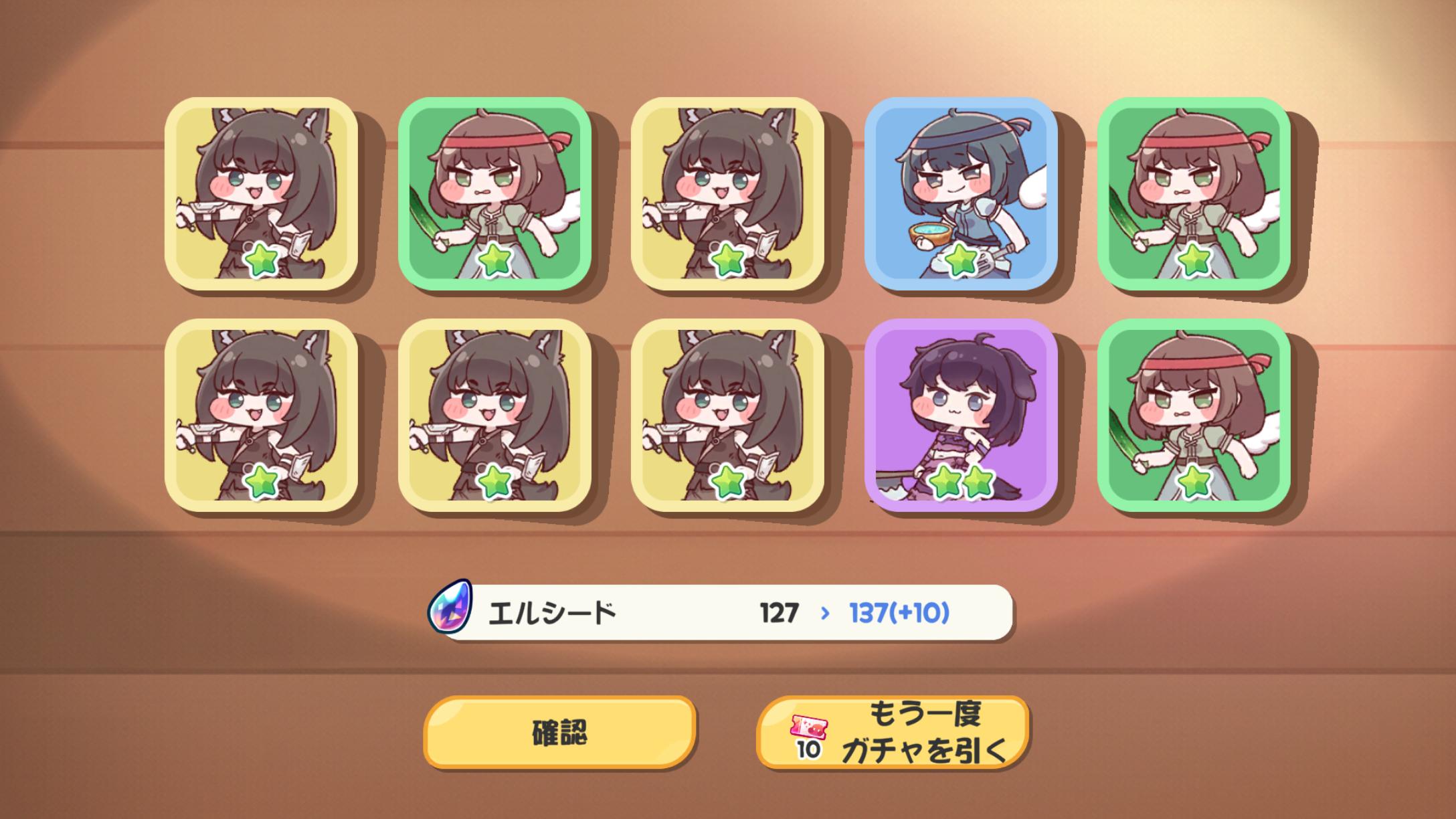The width and height of the screenshot is (1456, 819).
Task: Select the blue card with bowl-holding character
Action: (x=961, y=193)
